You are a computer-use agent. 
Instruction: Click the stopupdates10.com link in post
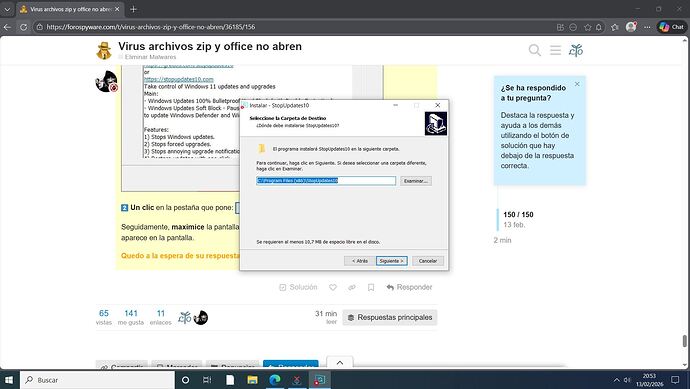pos(179,79)
